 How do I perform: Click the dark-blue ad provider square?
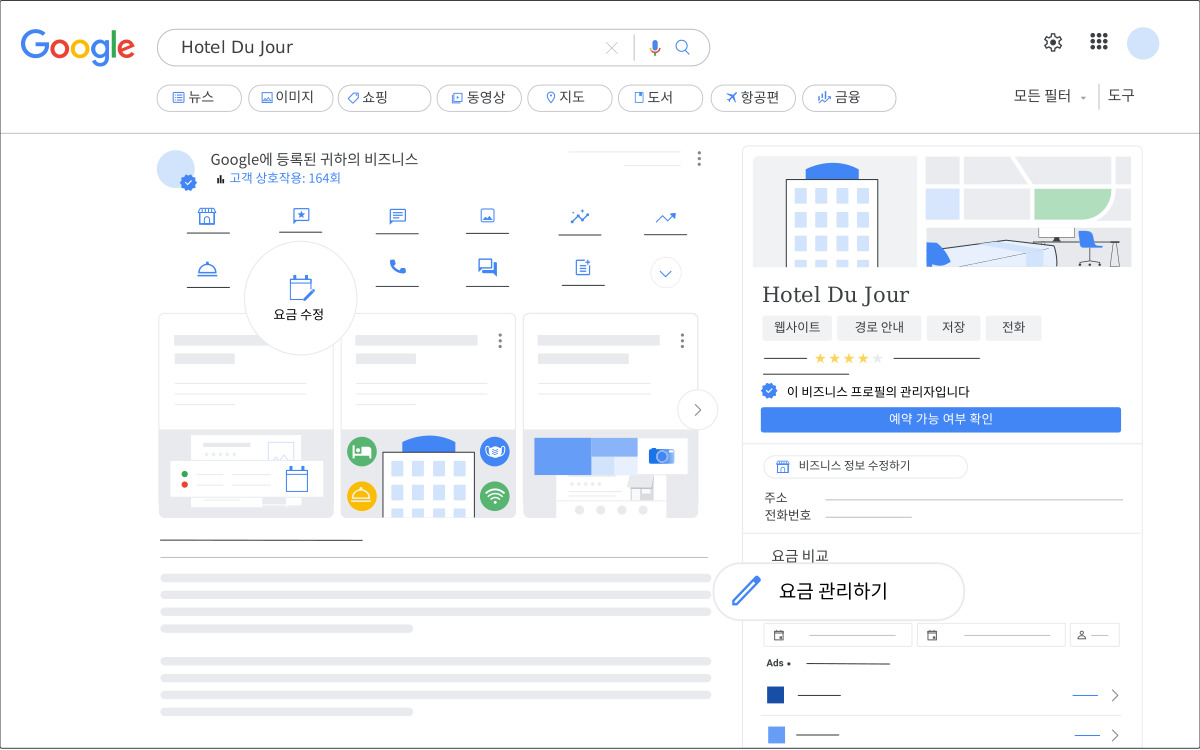click(776, 695)
